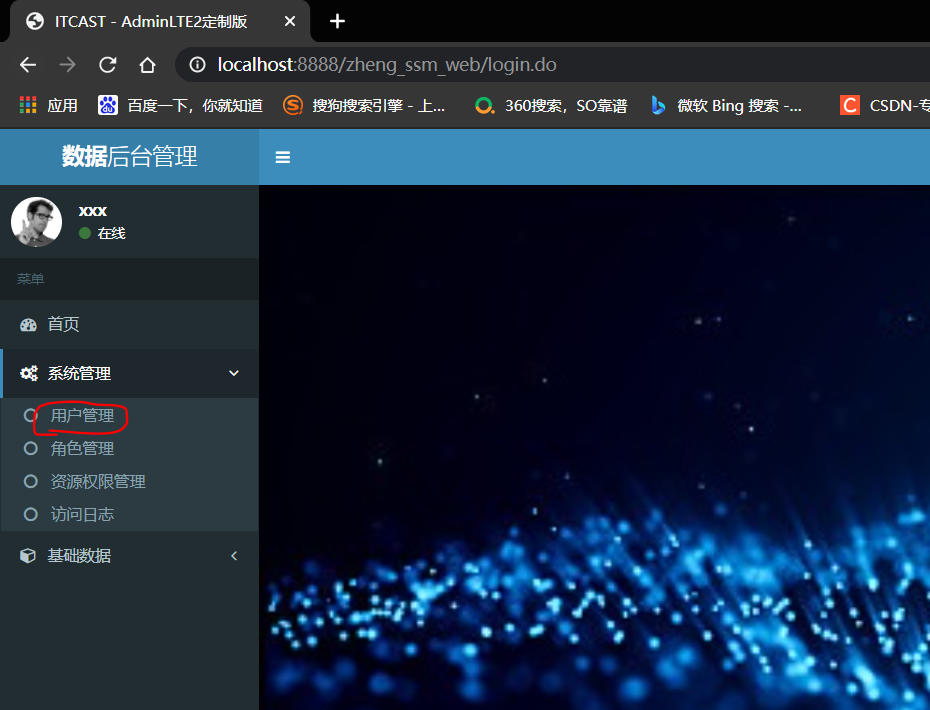Image resolution: width=930 pixels, height=710 pixels.
Task: Open 访问日志 submenu item
Action: click(x=129, y=514)
